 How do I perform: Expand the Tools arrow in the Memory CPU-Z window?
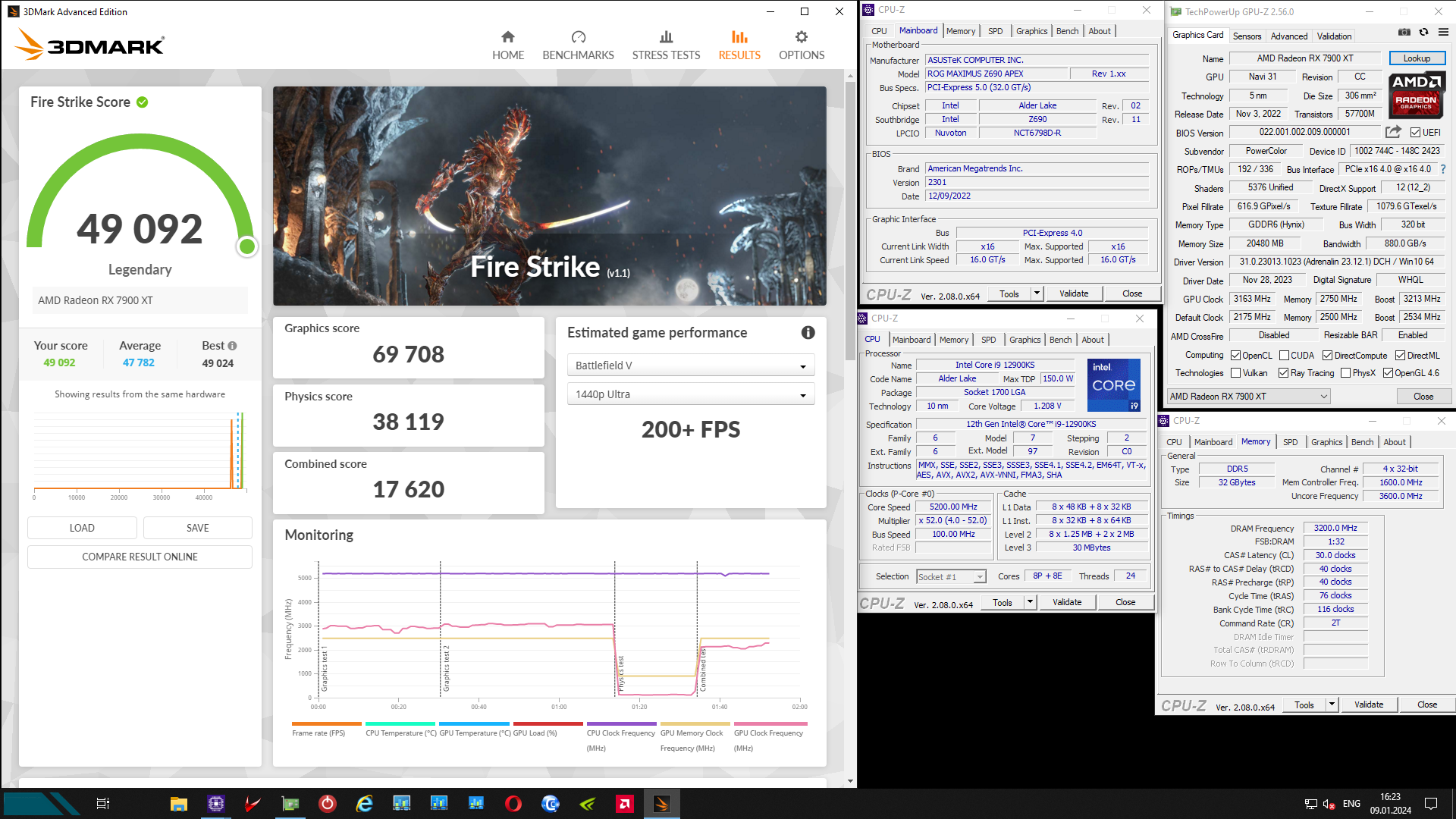click(1332, 704)
